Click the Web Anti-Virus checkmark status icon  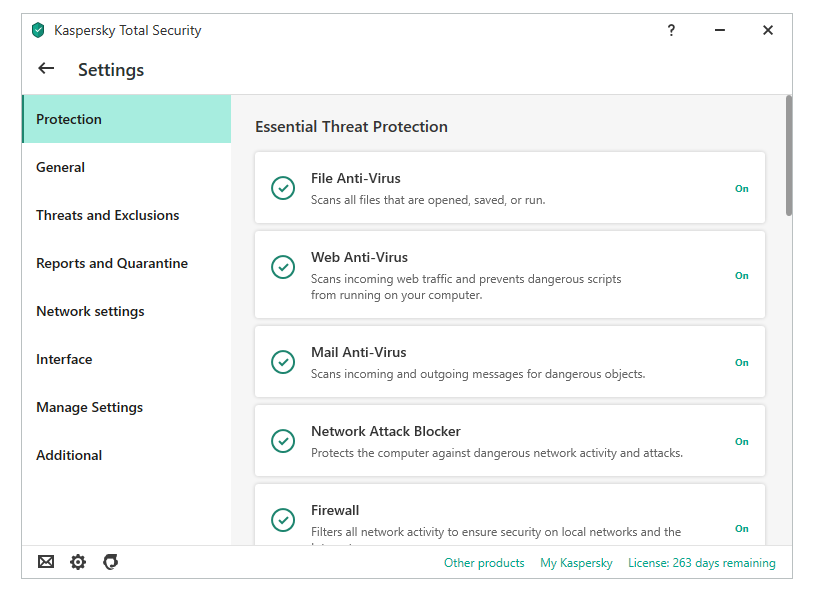283,267
